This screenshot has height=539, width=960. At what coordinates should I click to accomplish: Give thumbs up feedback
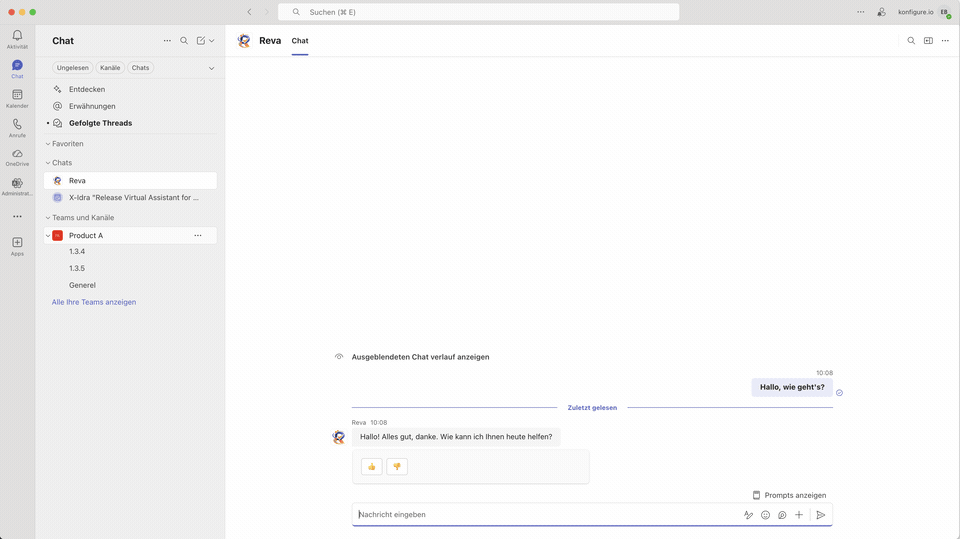point(372,467)
